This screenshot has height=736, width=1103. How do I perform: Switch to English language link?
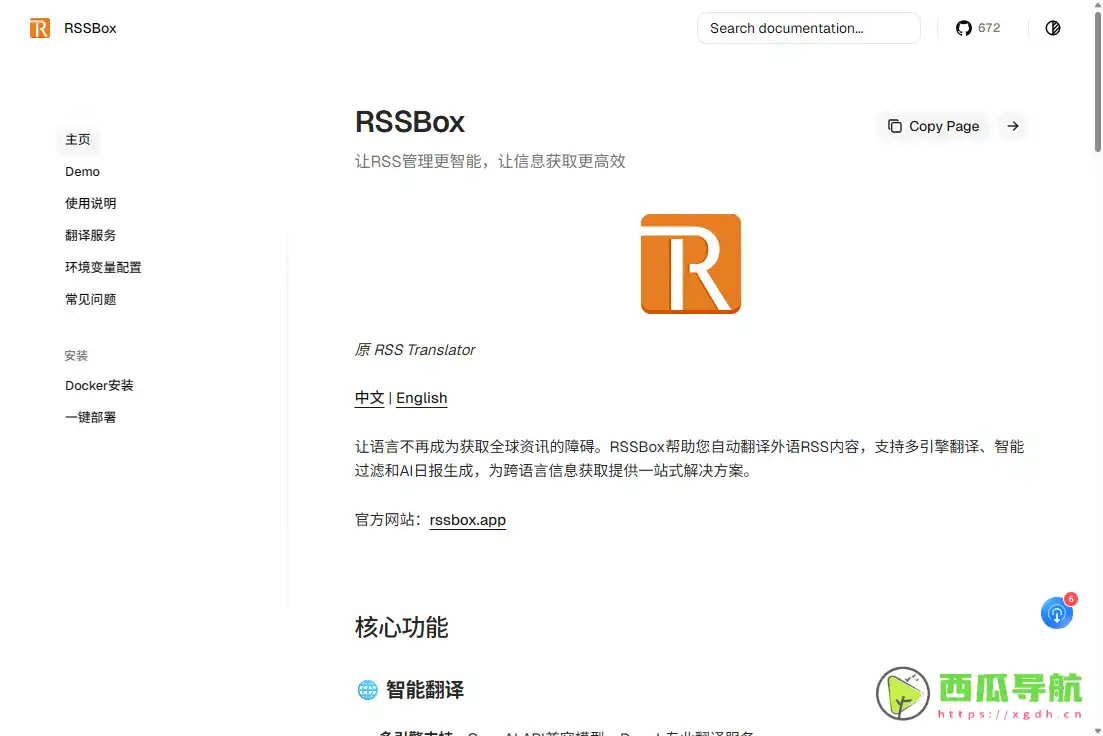coord(421,398)
